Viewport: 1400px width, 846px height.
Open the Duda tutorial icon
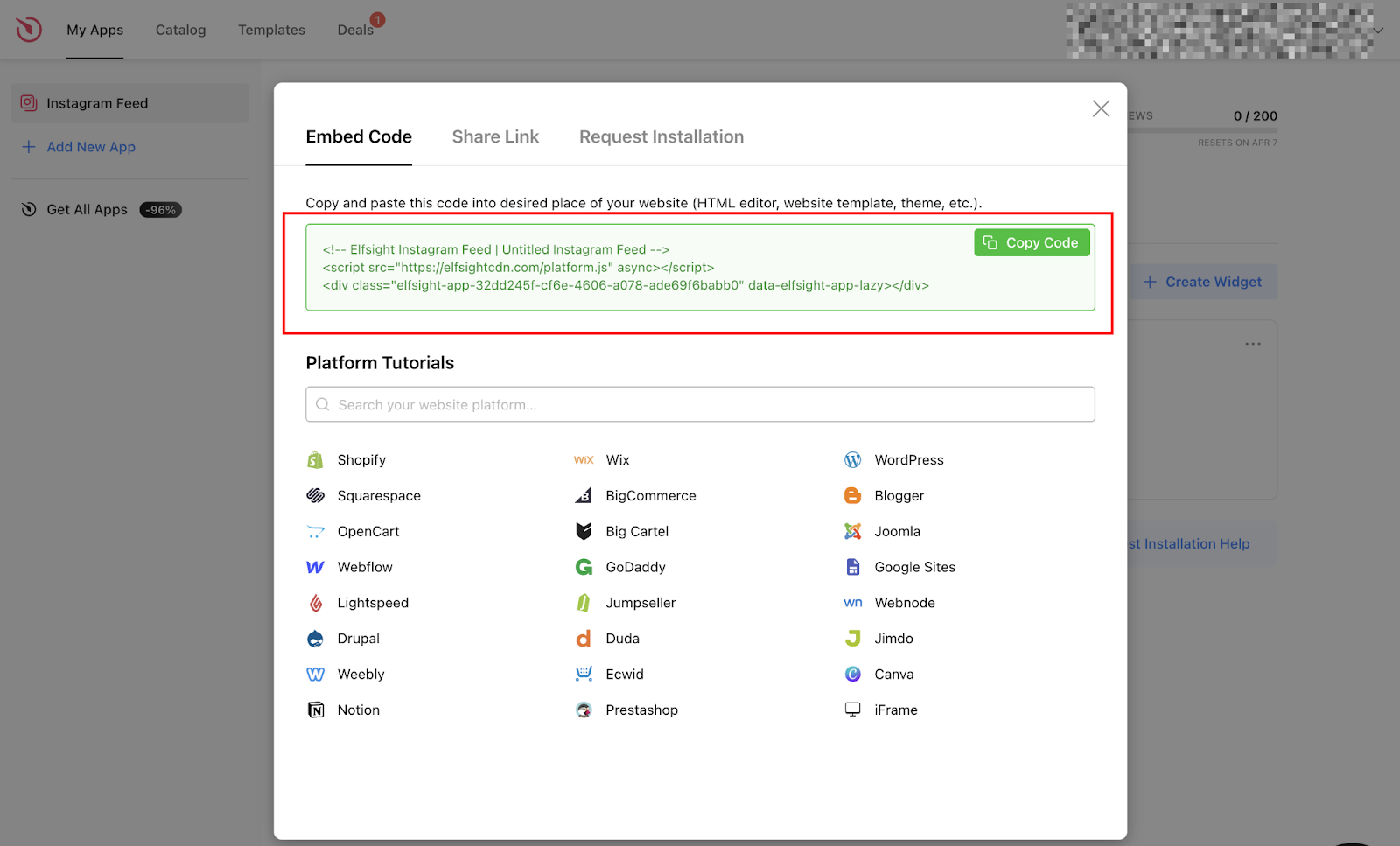click(x=584, y=639)
